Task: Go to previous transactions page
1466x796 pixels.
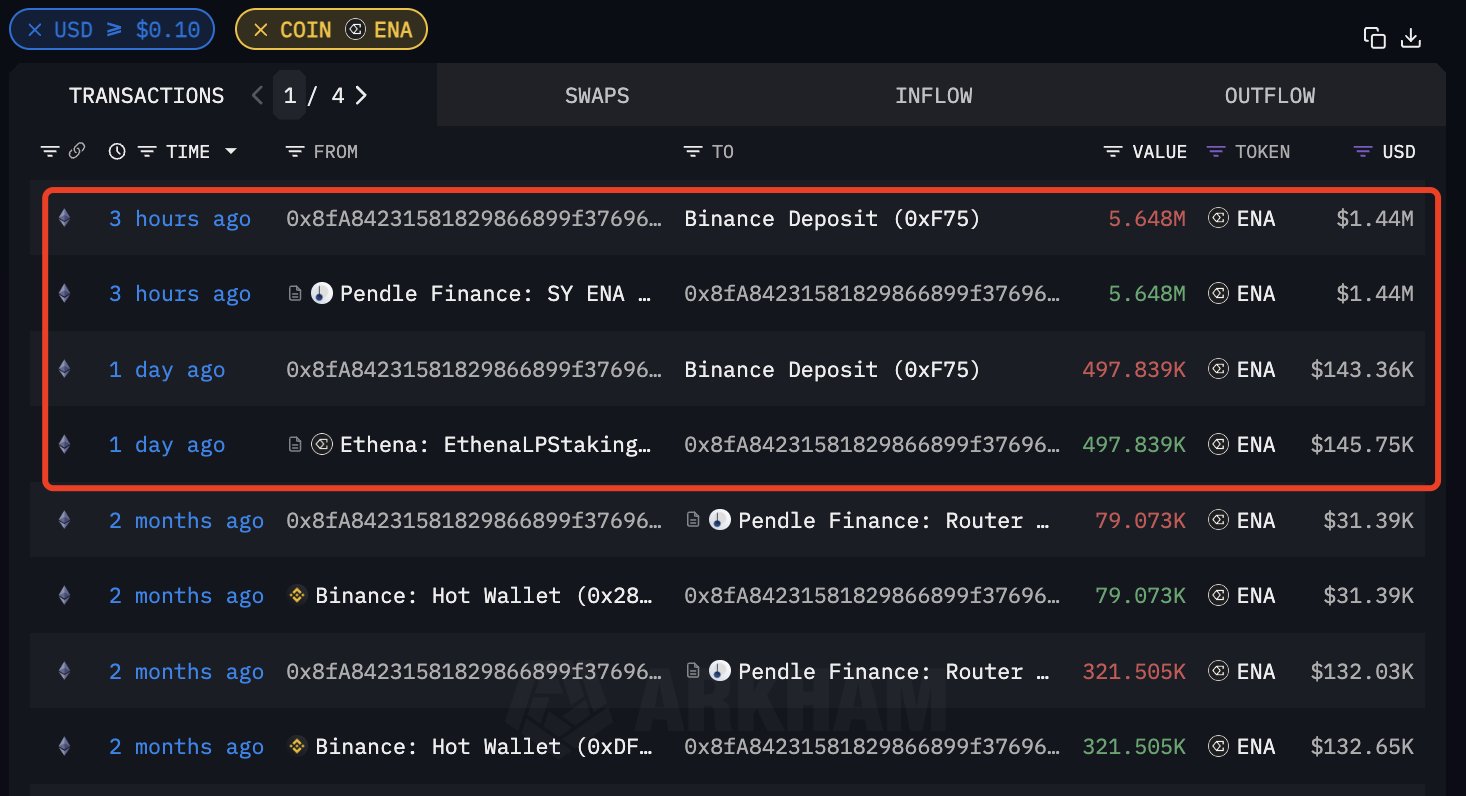Action: pos(258,95)
